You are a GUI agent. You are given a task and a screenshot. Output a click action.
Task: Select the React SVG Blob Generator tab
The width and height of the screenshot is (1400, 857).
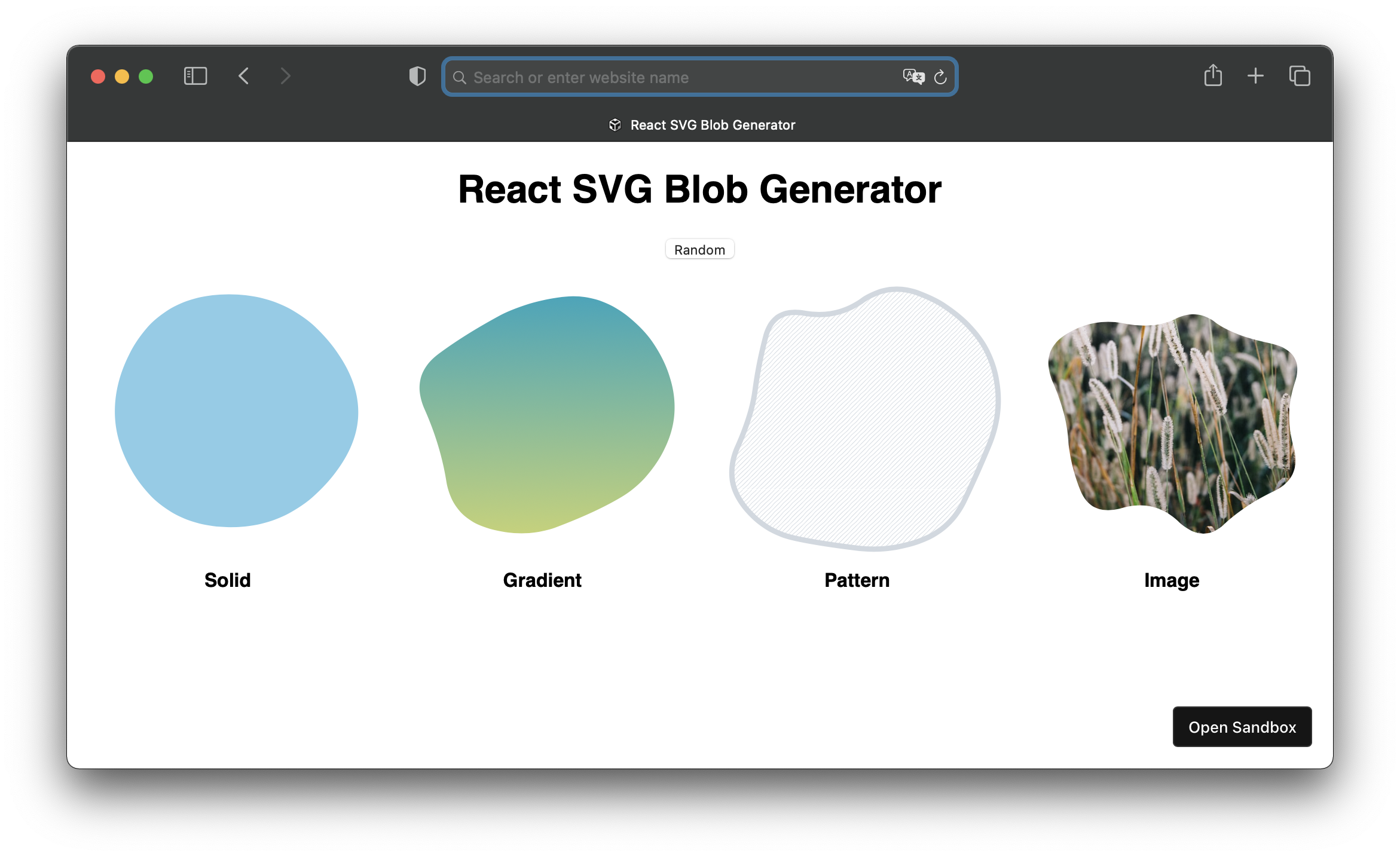click(x=702, y=125)
